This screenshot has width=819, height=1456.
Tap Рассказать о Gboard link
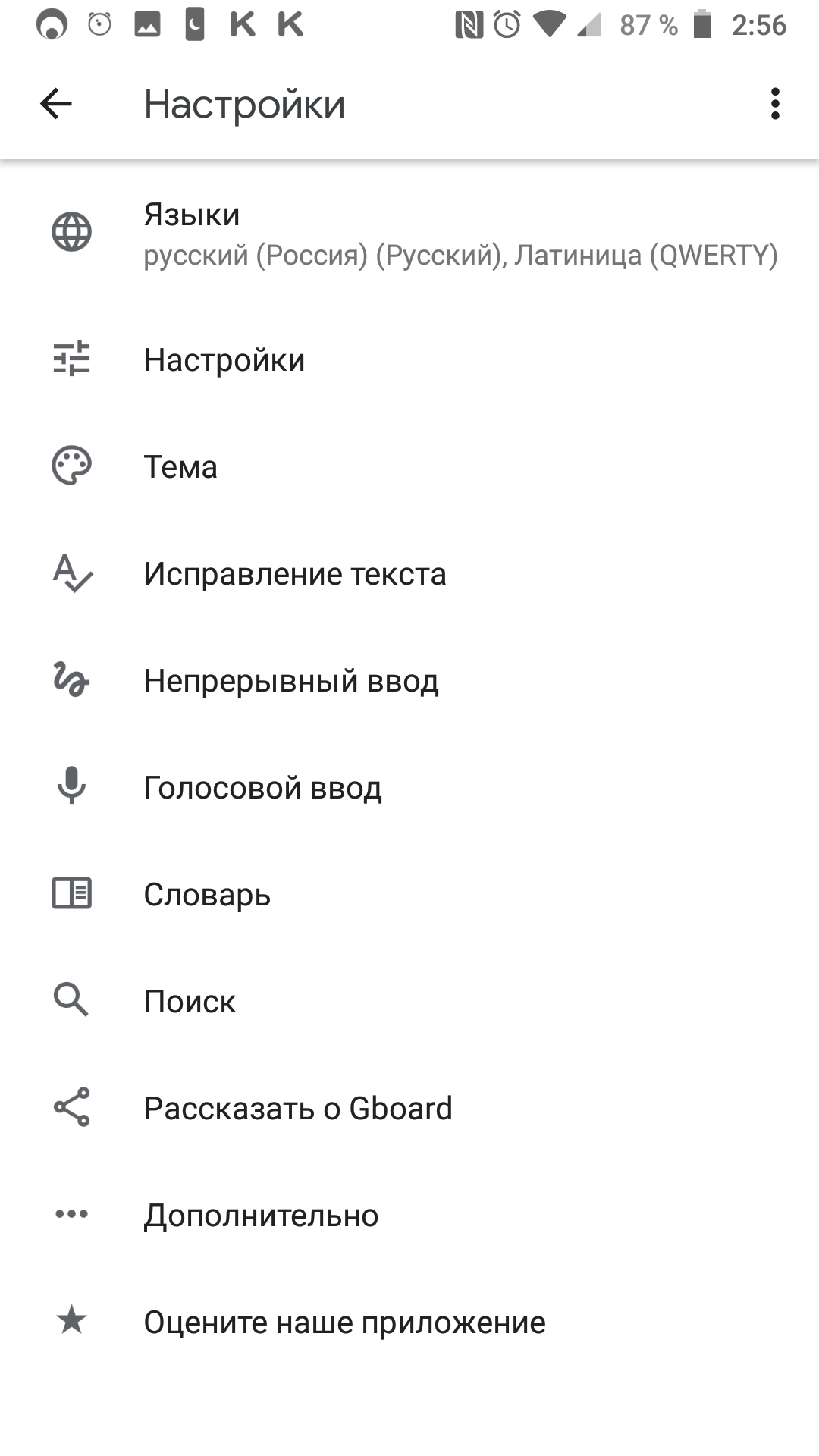[x=298, y=1109]
